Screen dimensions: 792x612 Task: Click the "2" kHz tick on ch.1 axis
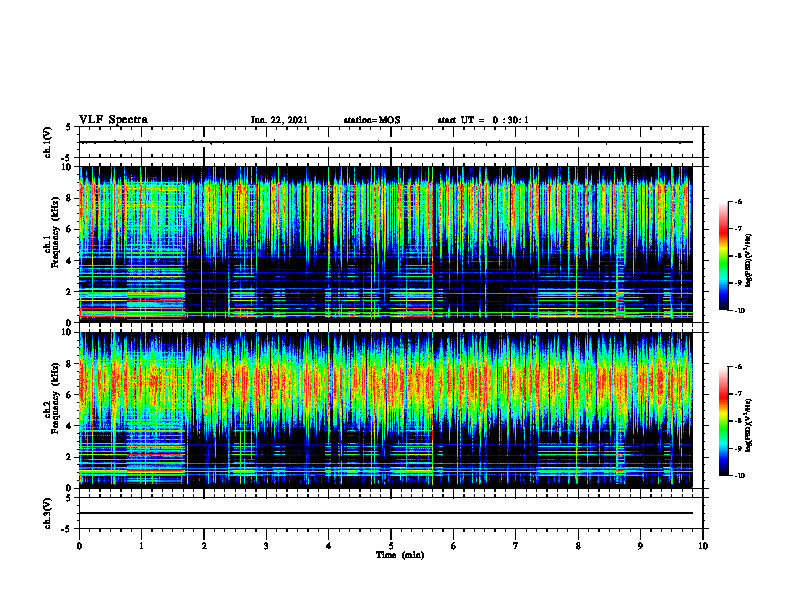[x=70, y=292]
